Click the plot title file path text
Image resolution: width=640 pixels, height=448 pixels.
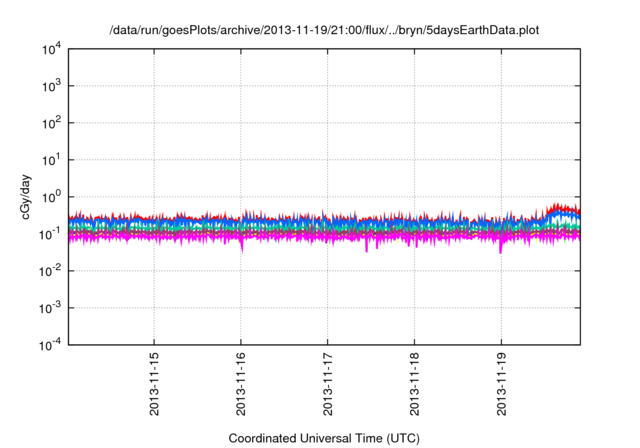pyautogui.click(x=324, y=30)
